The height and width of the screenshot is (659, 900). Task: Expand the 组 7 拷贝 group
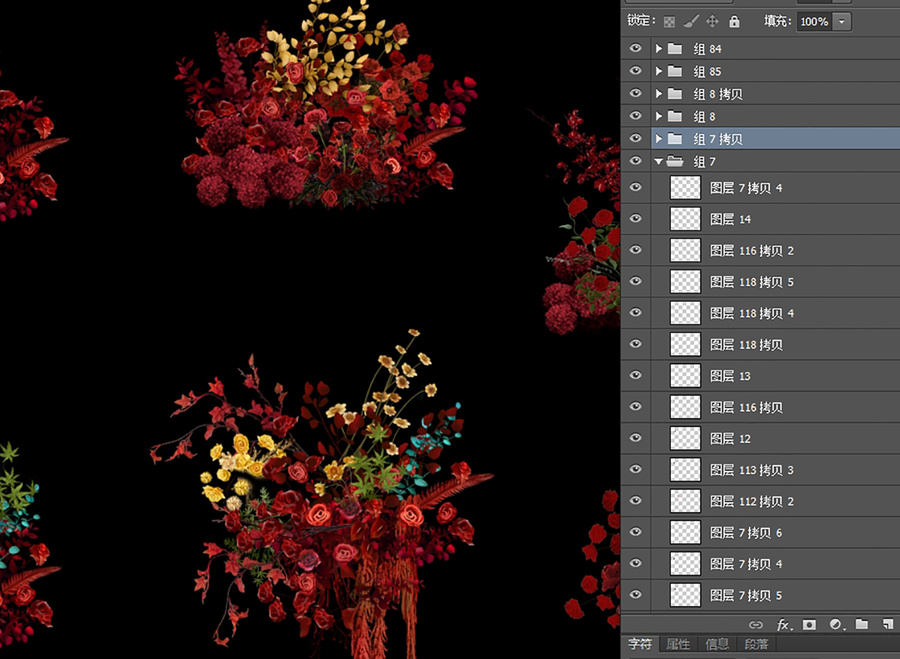tap(659, 138)
